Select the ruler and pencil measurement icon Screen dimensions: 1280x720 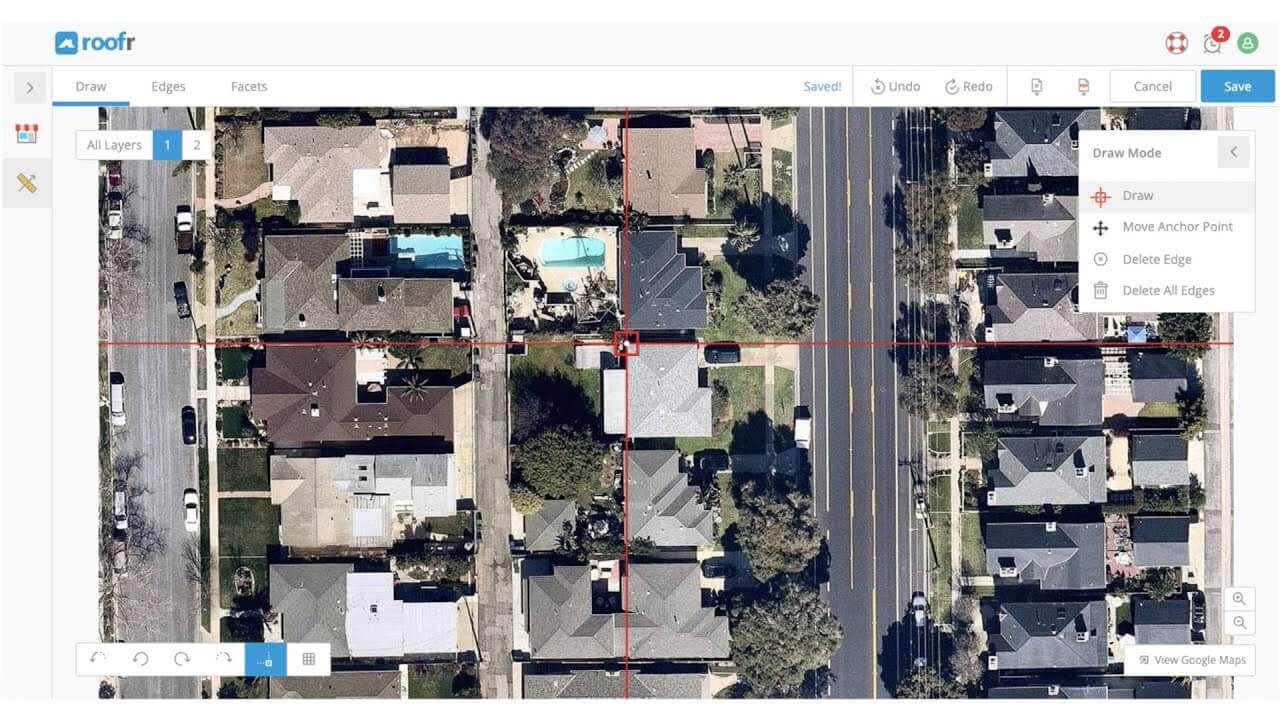pos(27,183)
